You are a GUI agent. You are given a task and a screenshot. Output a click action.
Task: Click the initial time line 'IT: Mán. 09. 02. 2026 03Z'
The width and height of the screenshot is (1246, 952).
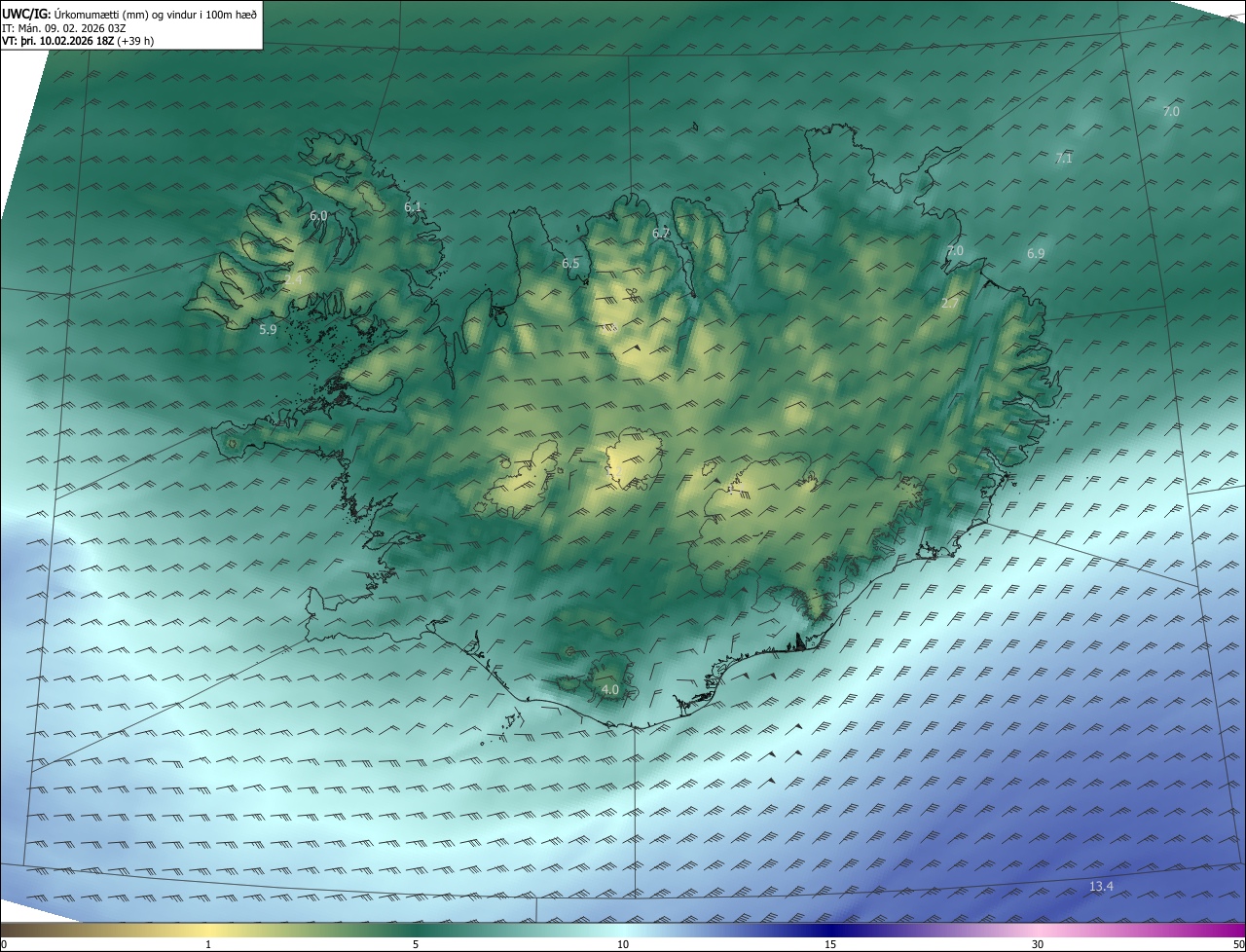[x=64, y=27]
